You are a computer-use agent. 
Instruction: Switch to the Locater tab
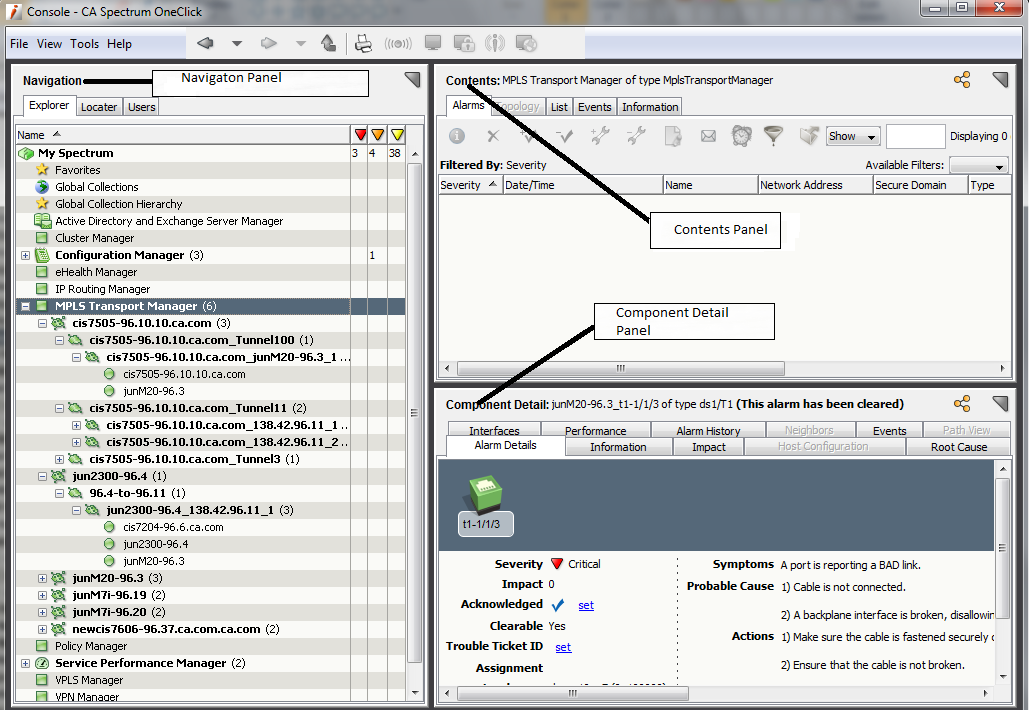coord(99,107)
